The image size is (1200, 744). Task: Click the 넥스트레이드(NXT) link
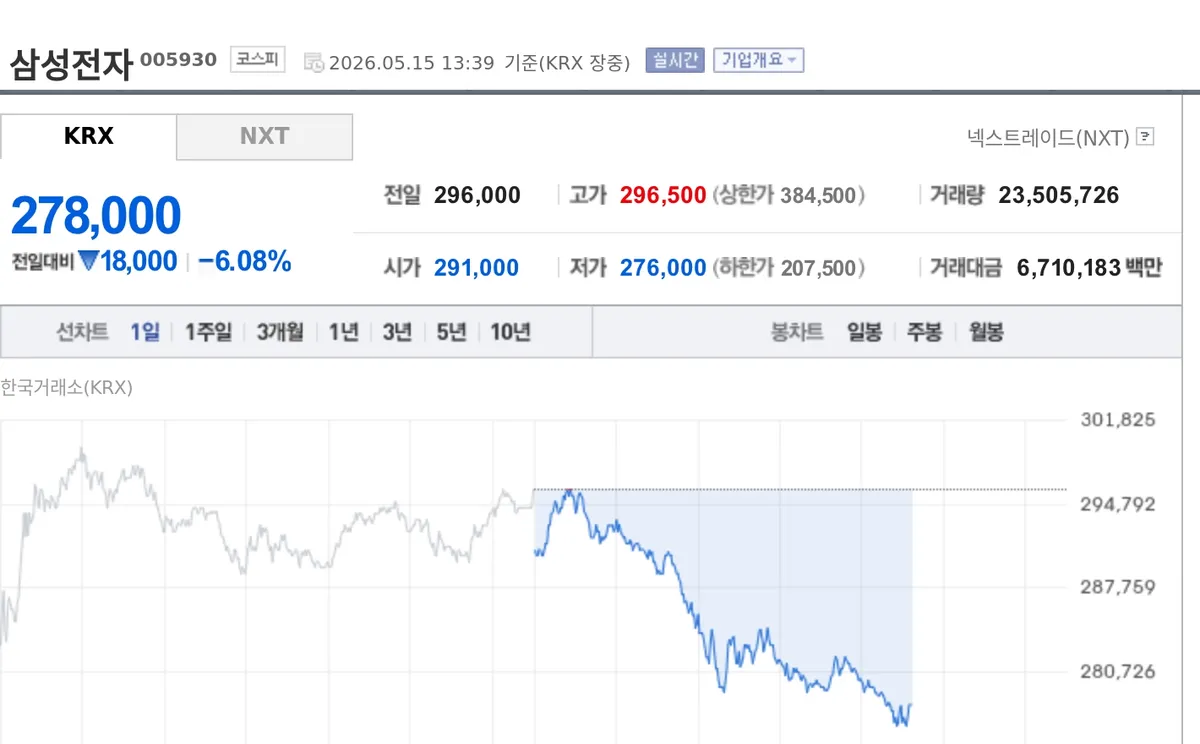(x=1048, y=137)
